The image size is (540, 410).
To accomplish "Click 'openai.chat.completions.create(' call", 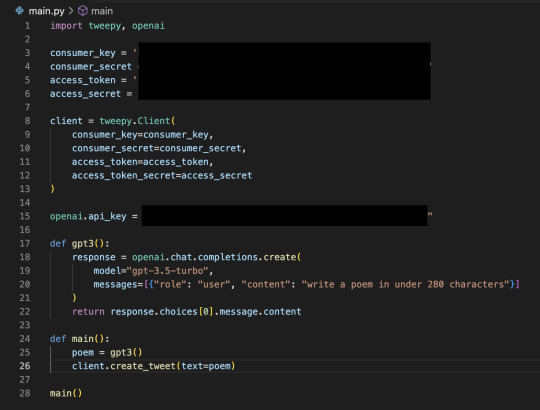I will click(x=217, y=257).
